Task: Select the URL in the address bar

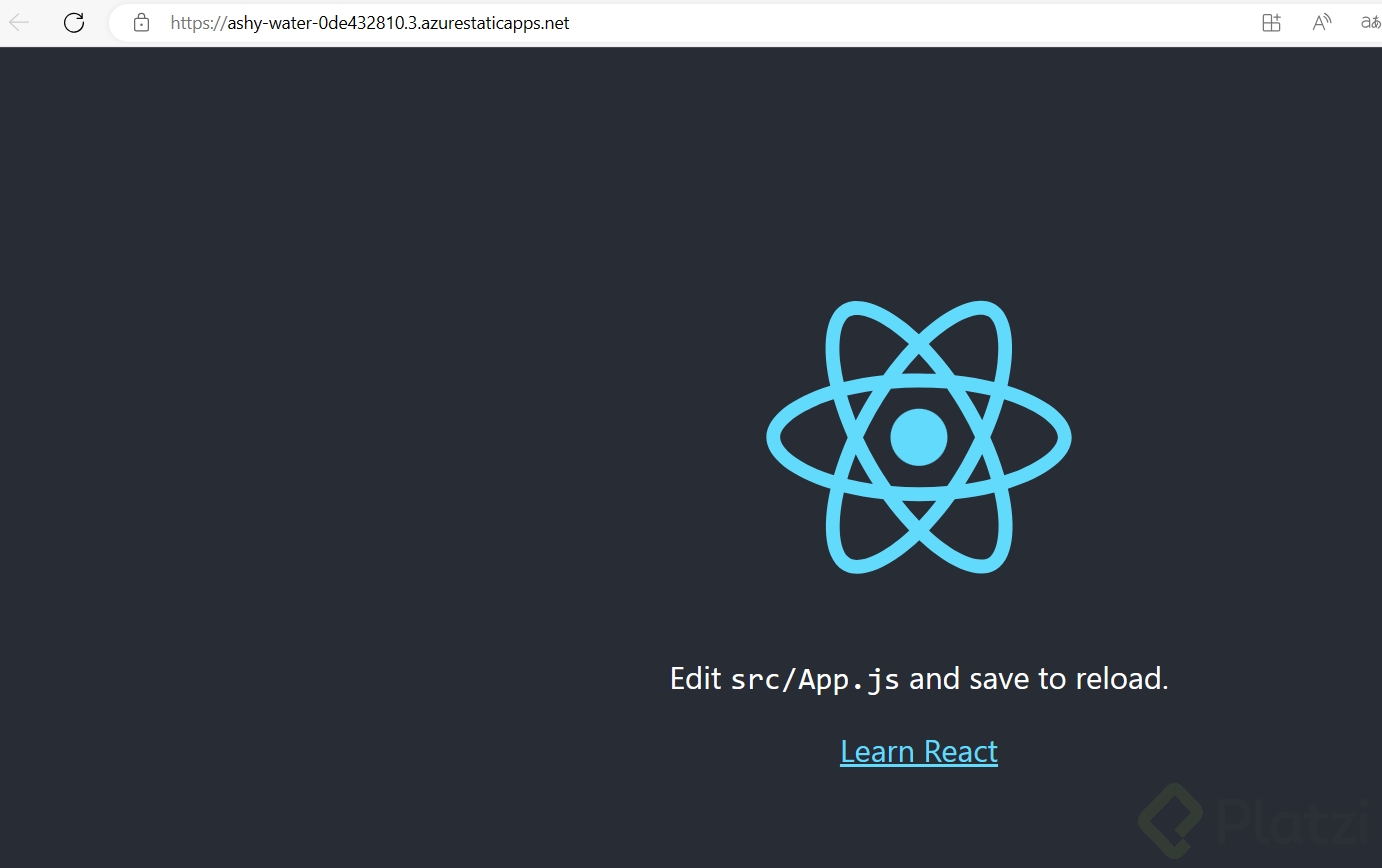Action: 370,22
